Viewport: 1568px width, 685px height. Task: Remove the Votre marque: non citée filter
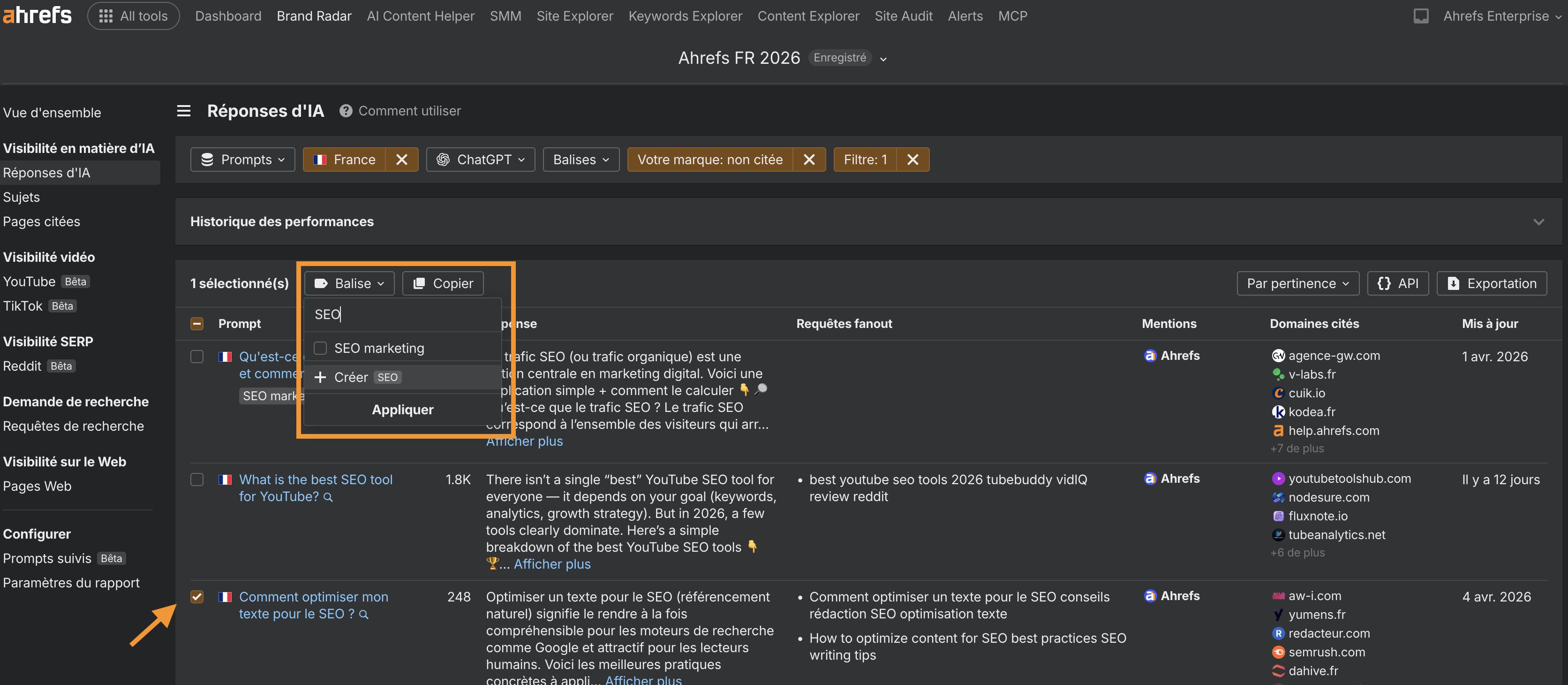pos(809,160)
